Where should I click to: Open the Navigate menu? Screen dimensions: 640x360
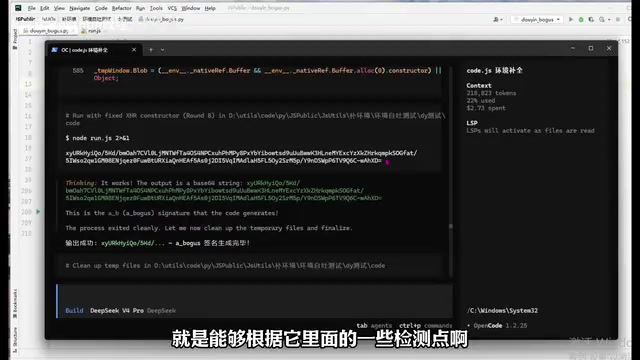[80, 8]
